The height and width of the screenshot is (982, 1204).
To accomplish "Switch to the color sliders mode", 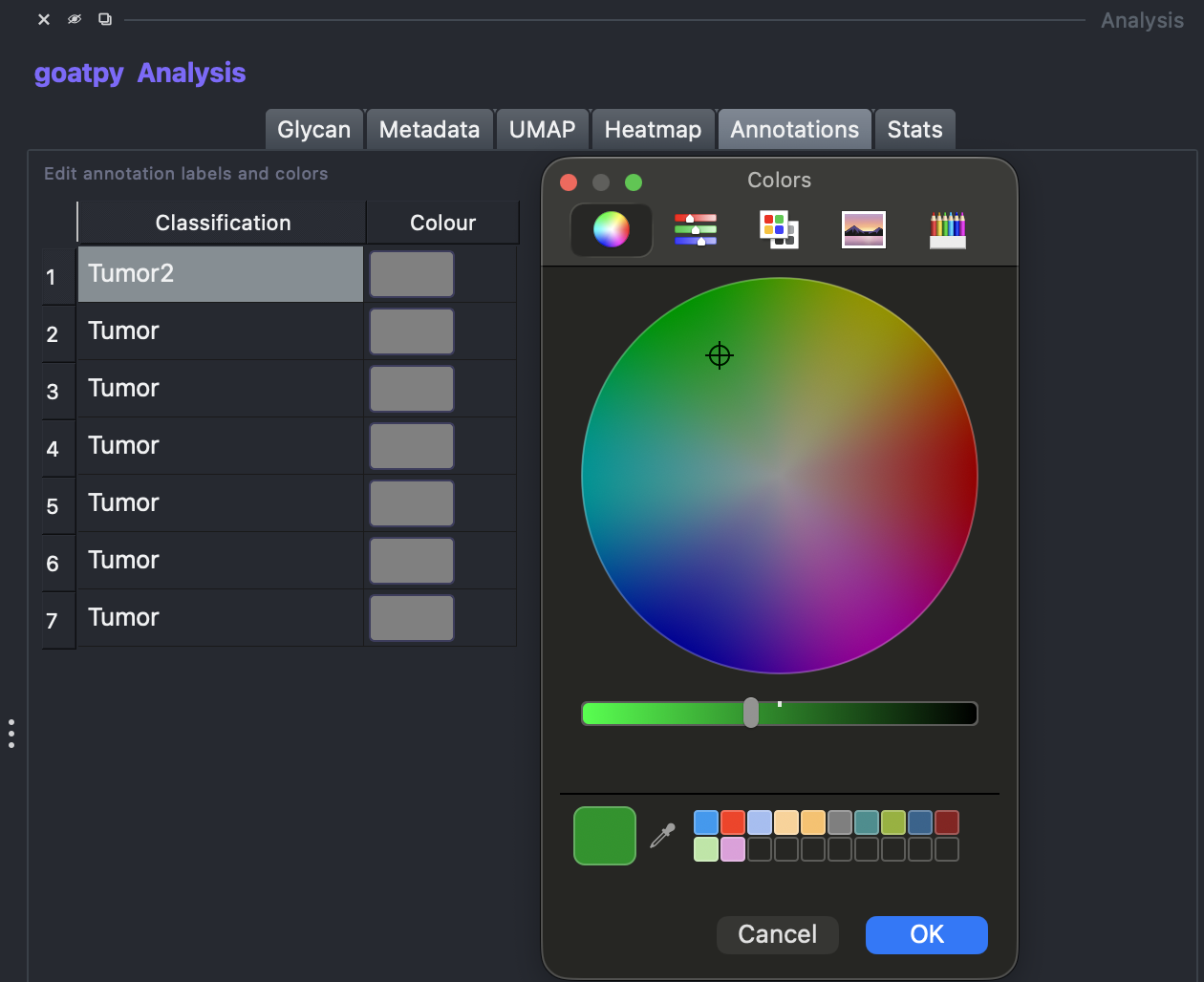I will coord(696,230).
